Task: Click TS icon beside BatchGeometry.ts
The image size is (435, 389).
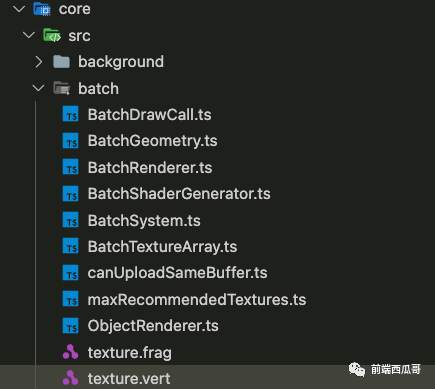Action: coord(71,141)
